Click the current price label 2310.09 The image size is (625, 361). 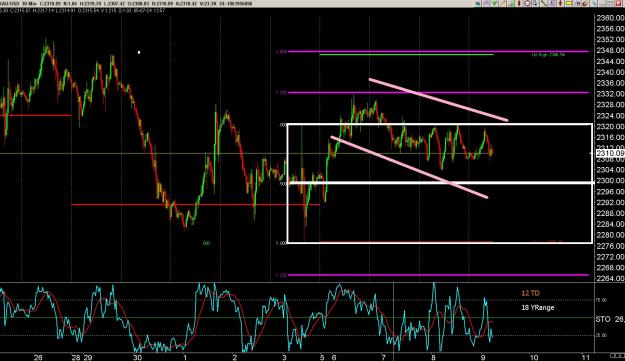click(x=610, y=153)
